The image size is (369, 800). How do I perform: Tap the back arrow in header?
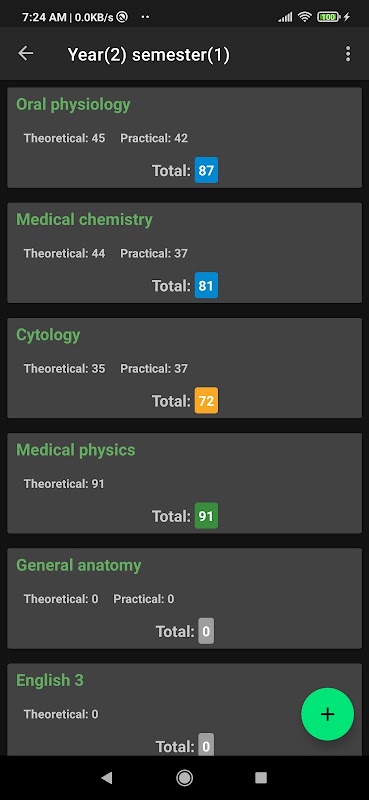tap(26, 54)
